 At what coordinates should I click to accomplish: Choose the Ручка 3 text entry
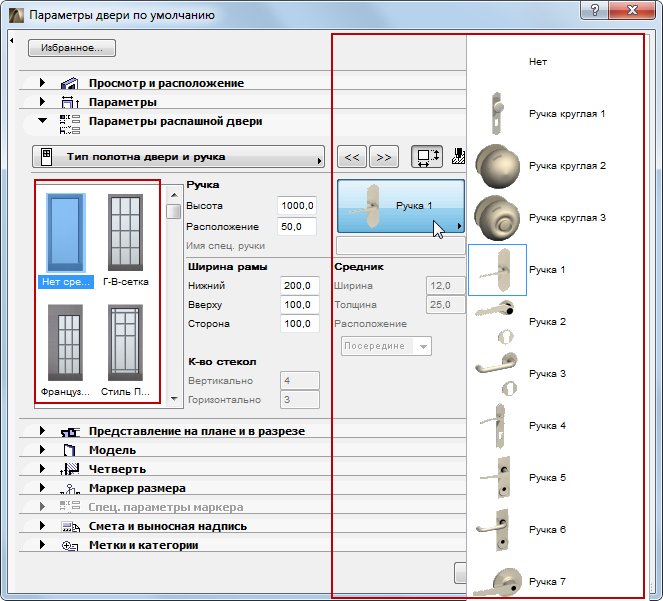click(547, 374)
